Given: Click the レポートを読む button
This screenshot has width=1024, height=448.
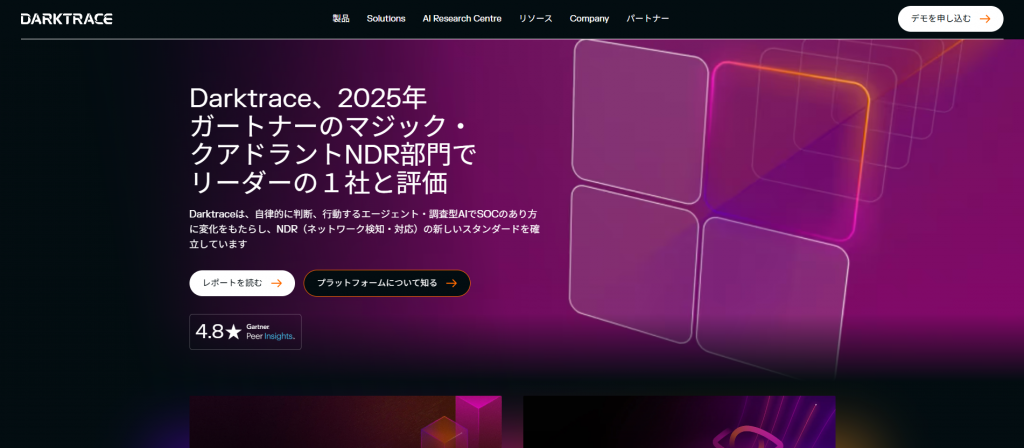Looking at the screenshot, I should 242,283.
